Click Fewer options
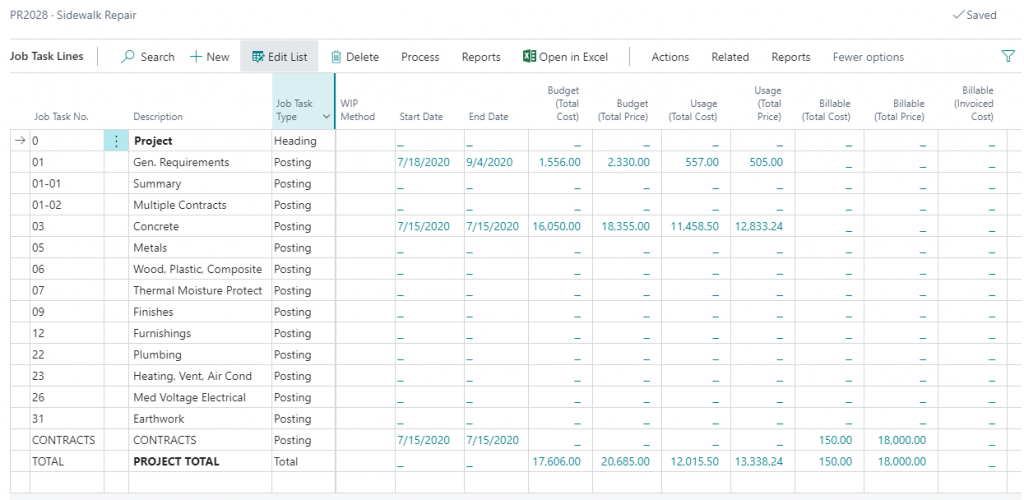Viewport: 1024px width, 500px height. click(x=868, y=57)
